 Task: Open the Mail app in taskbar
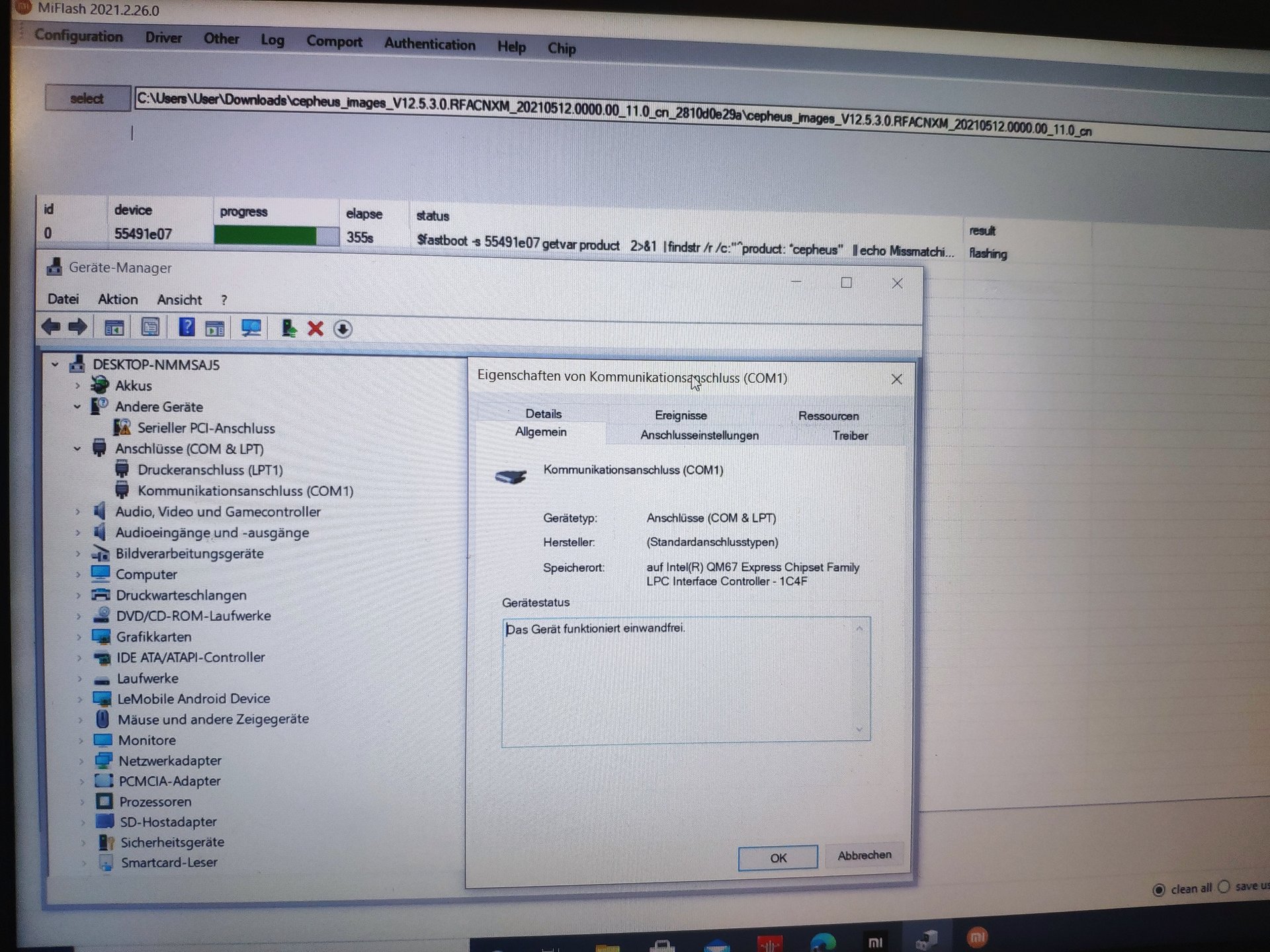point(717,946)
